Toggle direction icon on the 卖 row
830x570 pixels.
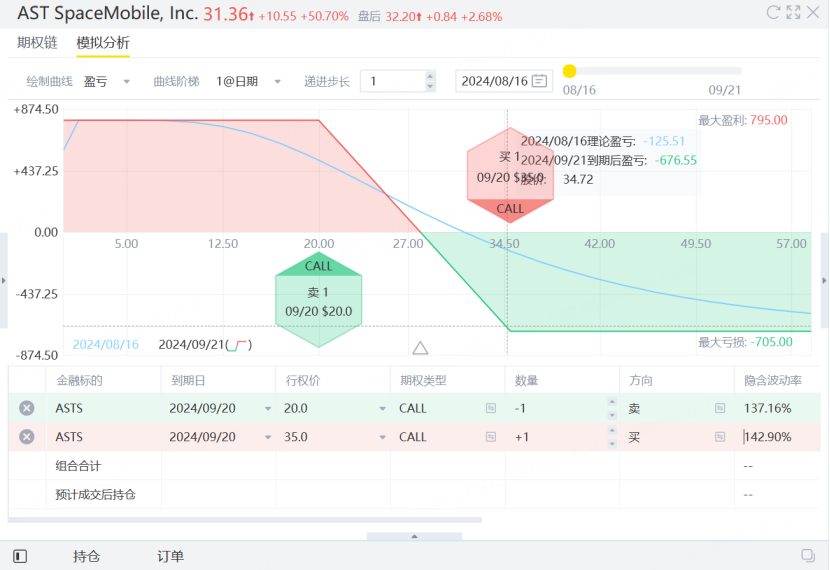tap(720, 408)
